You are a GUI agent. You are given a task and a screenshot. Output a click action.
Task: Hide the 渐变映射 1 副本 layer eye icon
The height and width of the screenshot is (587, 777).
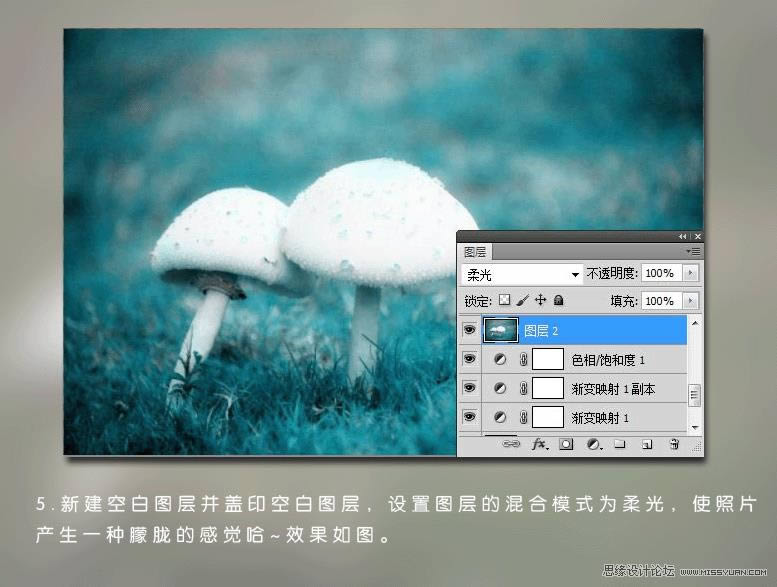point(469,388)
